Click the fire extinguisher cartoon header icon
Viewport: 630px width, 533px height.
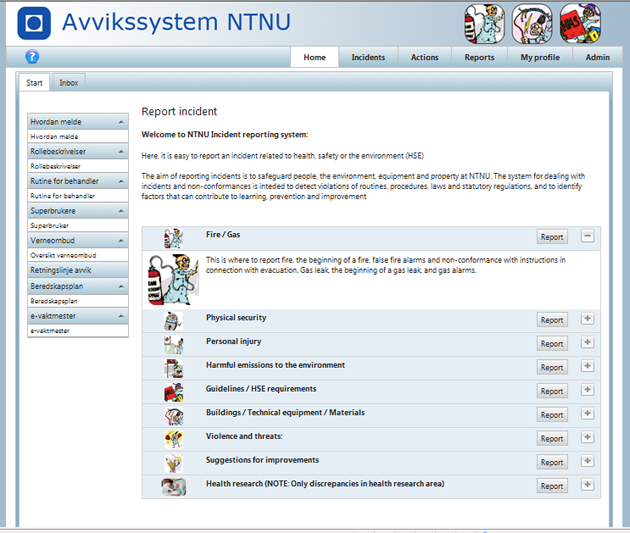pos(485,24)
